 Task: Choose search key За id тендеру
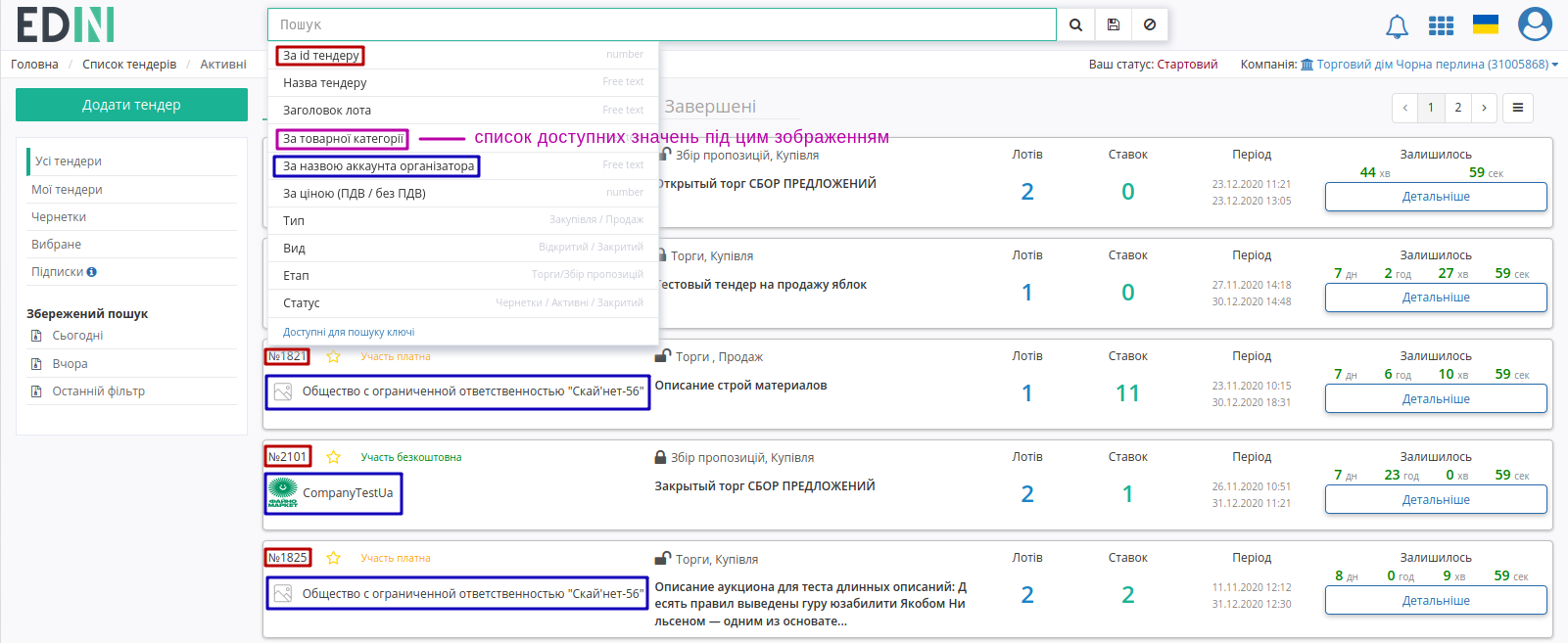(463, 55)
